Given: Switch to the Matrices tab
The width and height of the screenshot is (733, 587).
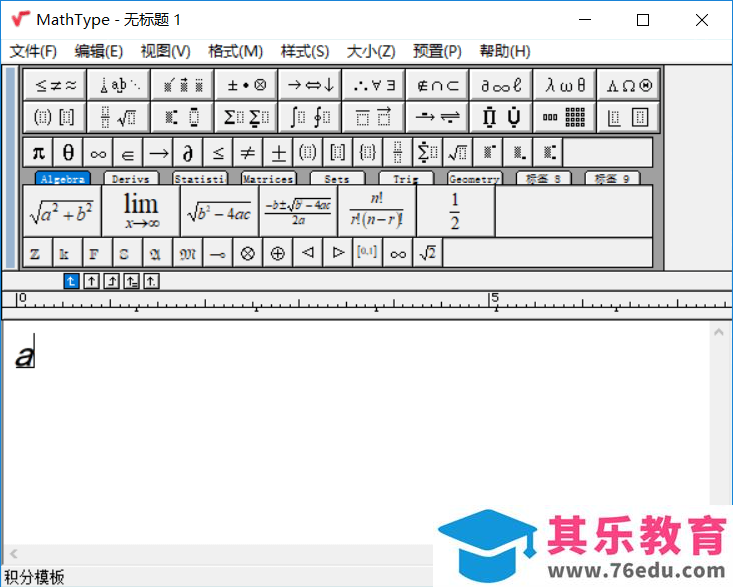Looking at the screenshot, I should [269, 179].
